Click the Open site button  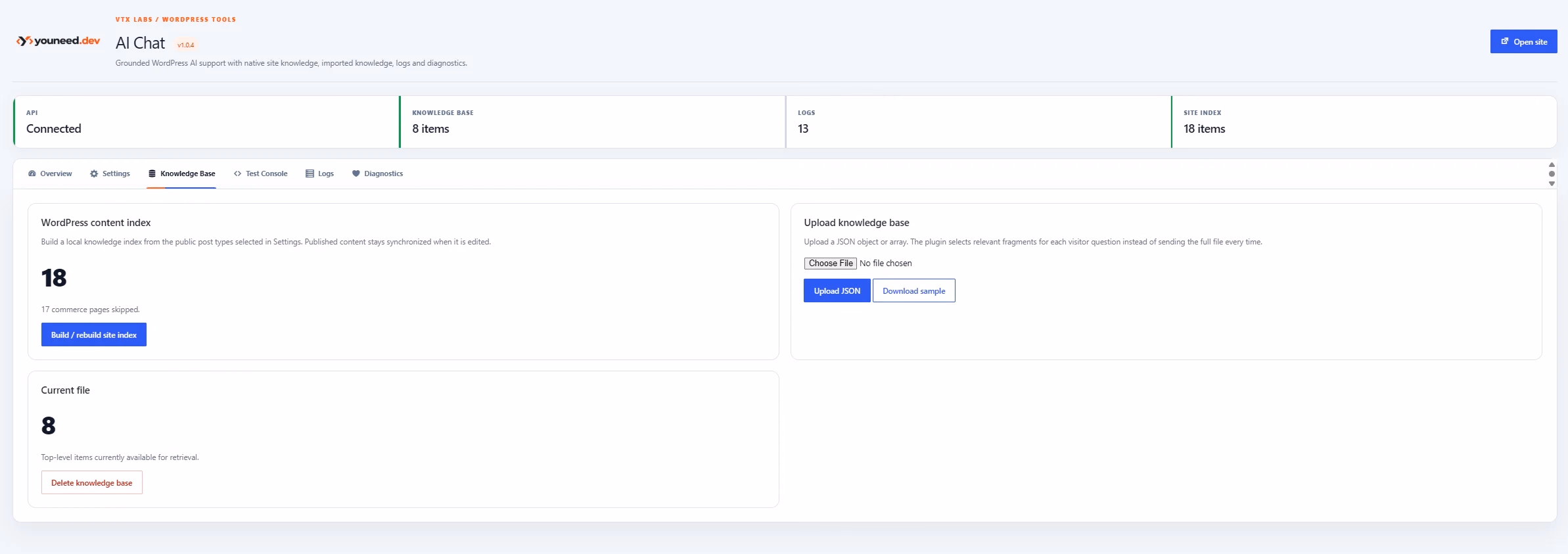point(1523,41)
